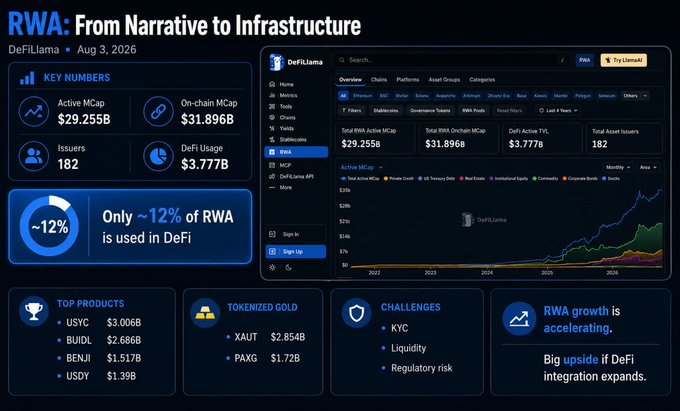Toggle the Stablecoins filter chip
The height and width of the screenshot is (411, 680).
point(386,111)
